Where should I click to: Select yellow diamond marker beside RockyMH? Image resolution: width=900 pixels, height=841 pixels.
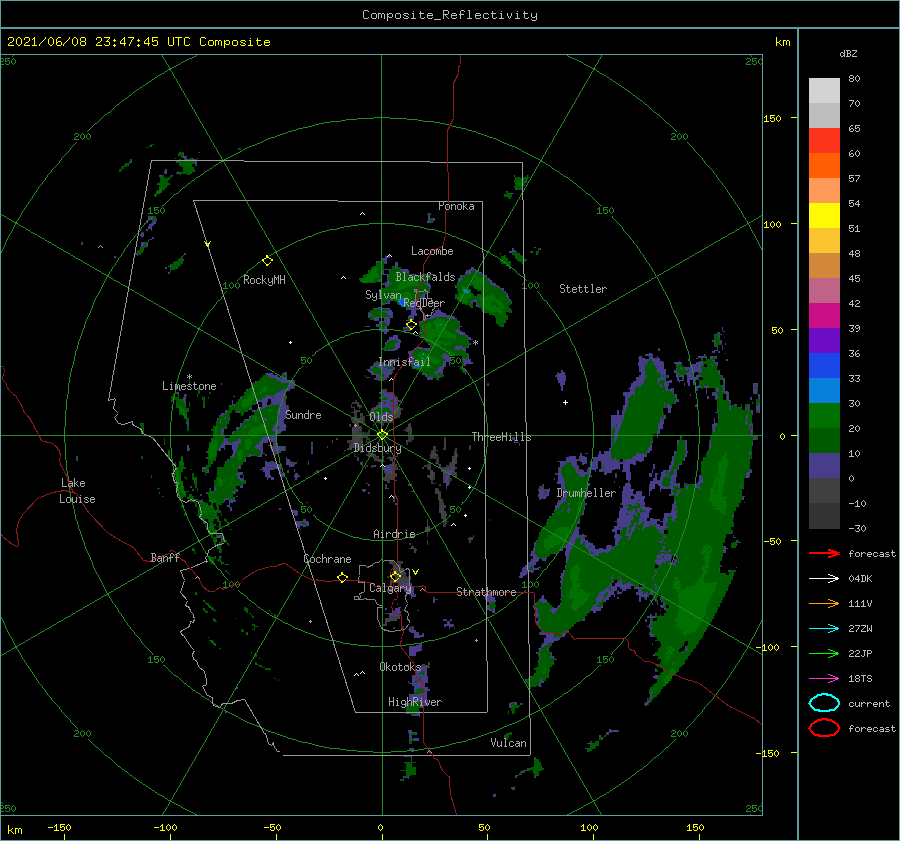pos(267,261)
